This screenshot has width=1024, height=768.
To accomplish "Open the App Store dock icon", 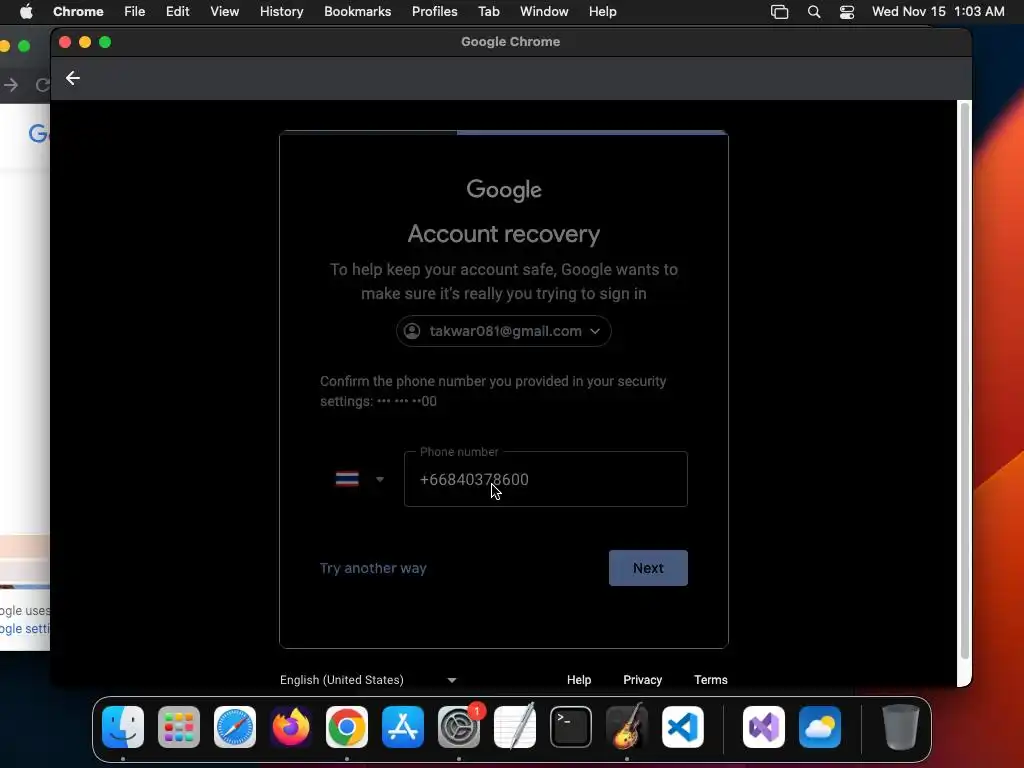I will pos(403,727).
